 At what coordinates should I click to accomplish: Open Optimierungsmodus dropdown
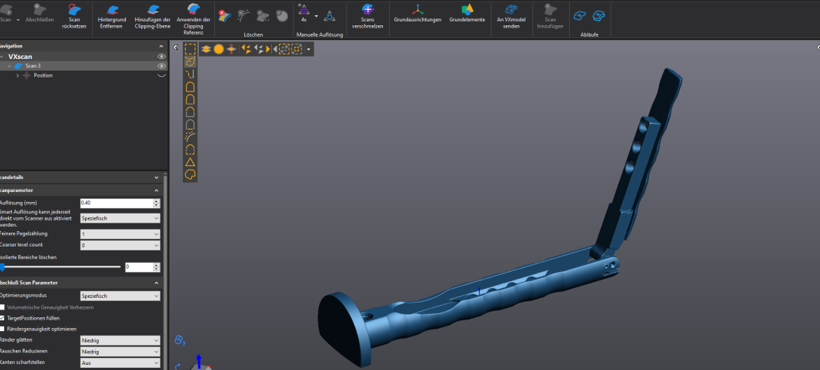point(120,296)
